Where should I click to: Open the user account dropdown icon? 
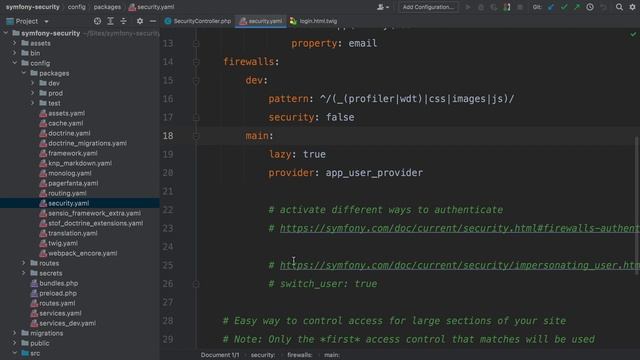[x=382, y=7]
